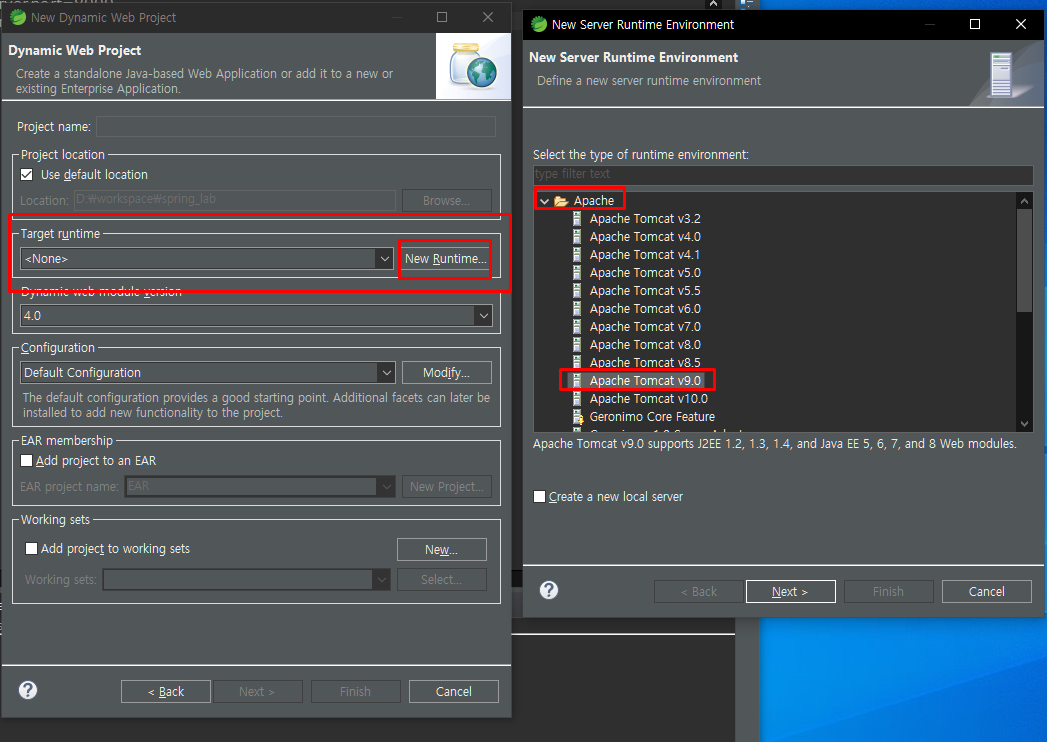
Task: Click the Modify configuration button
Action: point(447,373)
